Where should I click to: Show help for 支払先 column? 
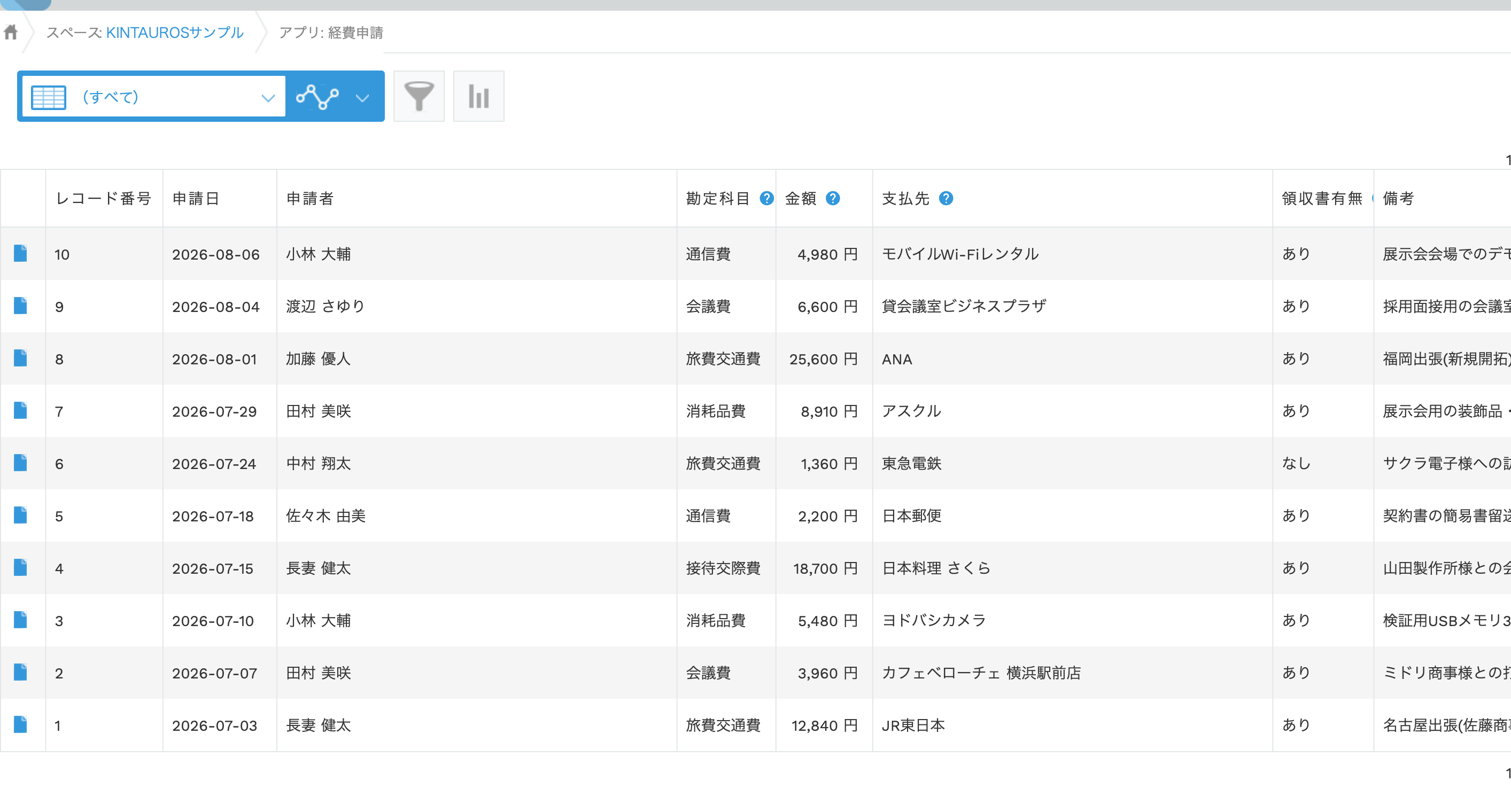pyautogui.click(x=946, y=198)
